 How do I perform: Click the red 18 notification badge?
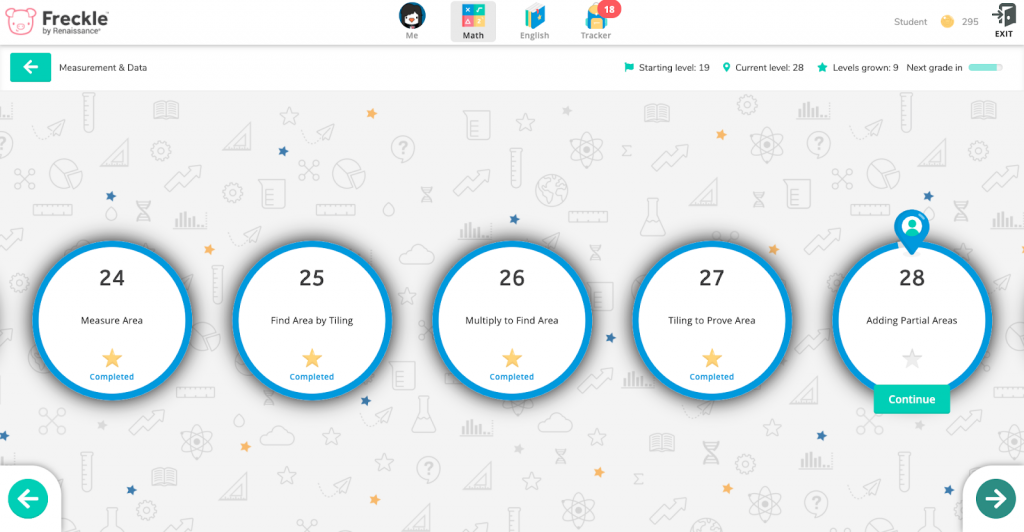pyautogui.click(x=609, y=9)
